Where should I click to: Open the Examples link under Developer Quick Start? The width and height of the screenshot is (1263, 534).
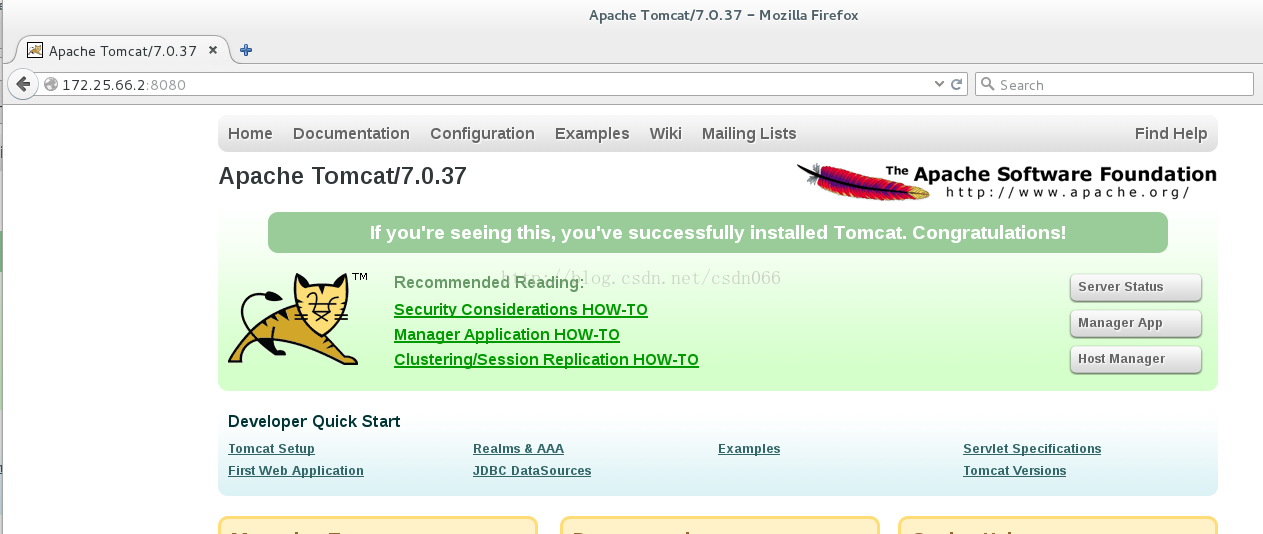pos(749,449)
